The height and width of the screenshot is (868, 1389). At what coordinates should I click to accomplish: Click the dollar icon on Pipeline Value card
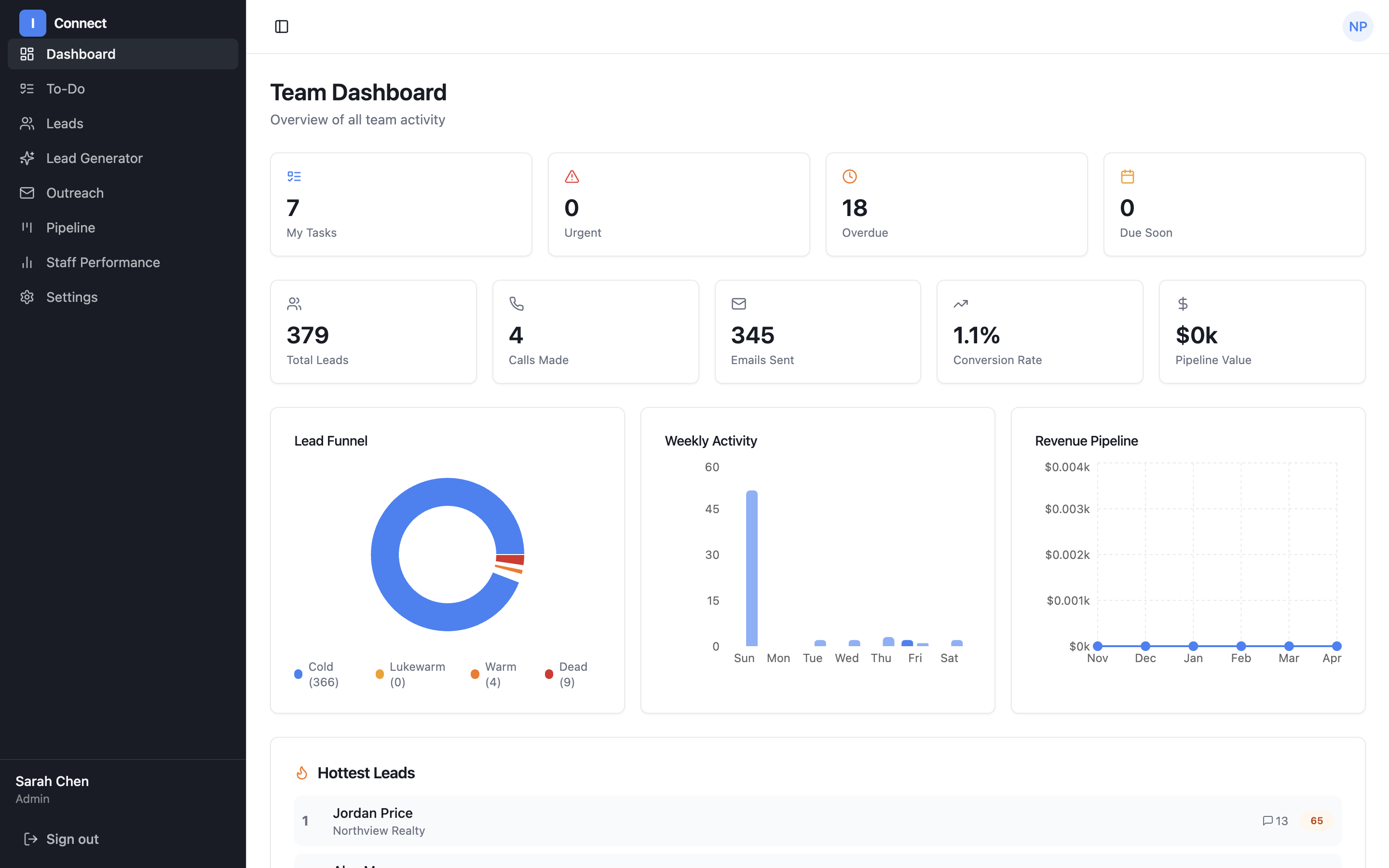1183,304
